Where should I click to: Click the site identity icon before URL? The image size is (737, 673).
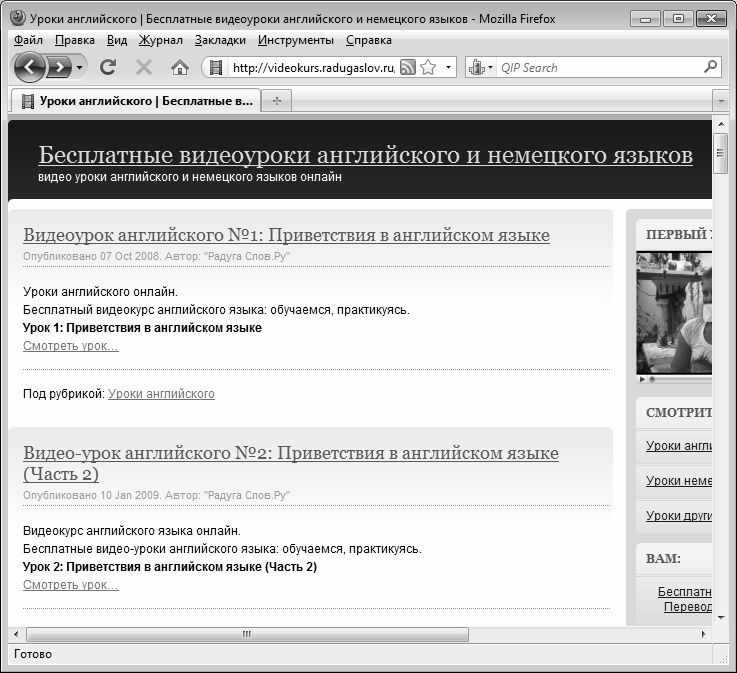(216, 67)
